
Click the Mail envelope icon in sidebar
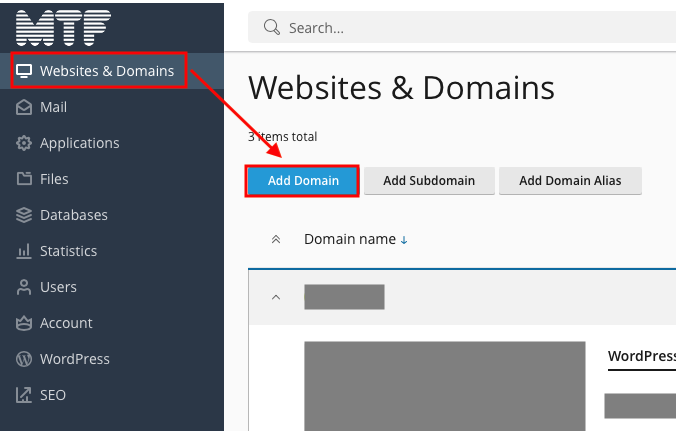pyautogui.click(x=24, y=107)
